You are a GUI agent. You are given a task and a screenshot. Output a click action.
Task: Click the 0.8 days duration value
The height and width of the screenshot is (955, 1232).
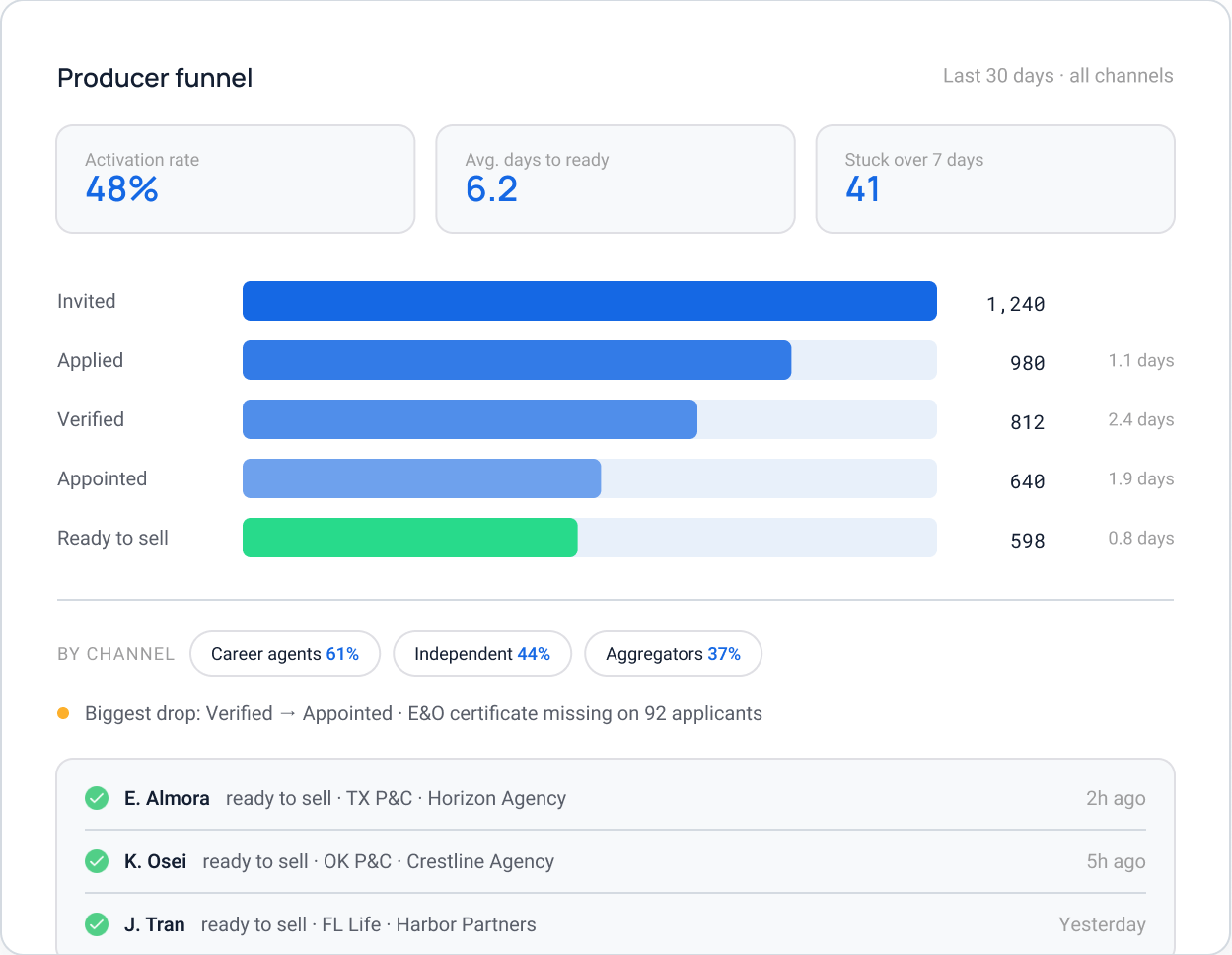[x=1141, y=538]
